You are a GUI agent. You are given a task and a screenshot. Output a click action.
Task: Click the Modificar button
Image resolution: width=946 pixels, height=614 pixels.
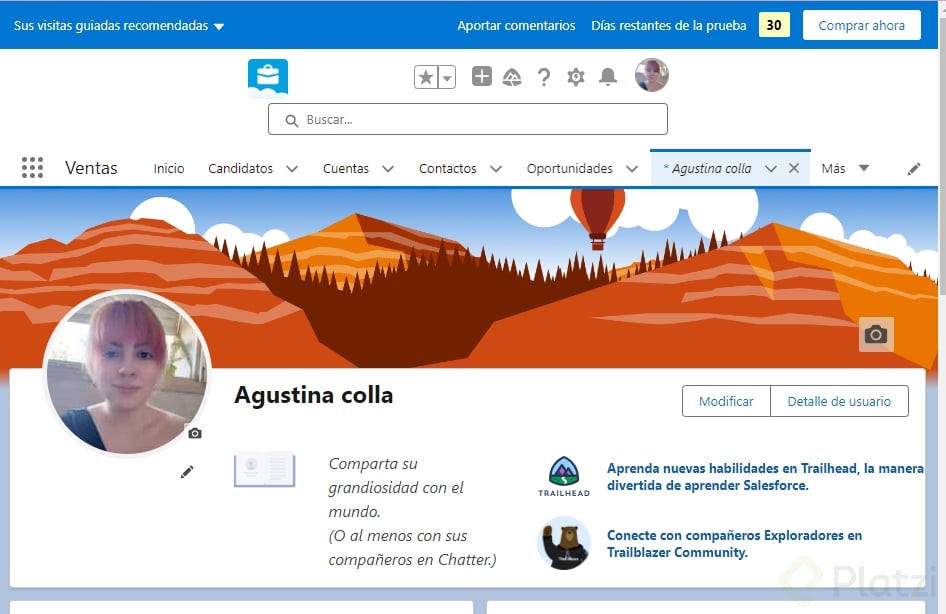tap(726, 401)
